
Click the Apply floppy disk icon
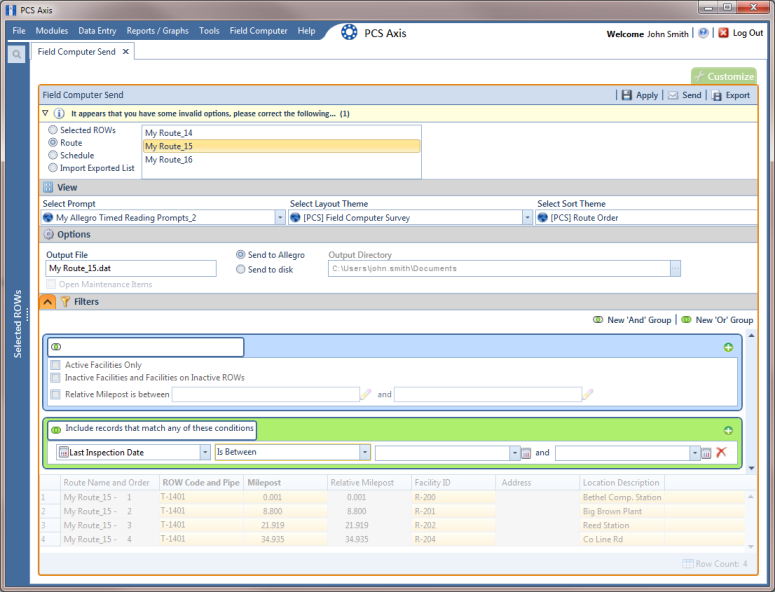[x=627, y=95]
